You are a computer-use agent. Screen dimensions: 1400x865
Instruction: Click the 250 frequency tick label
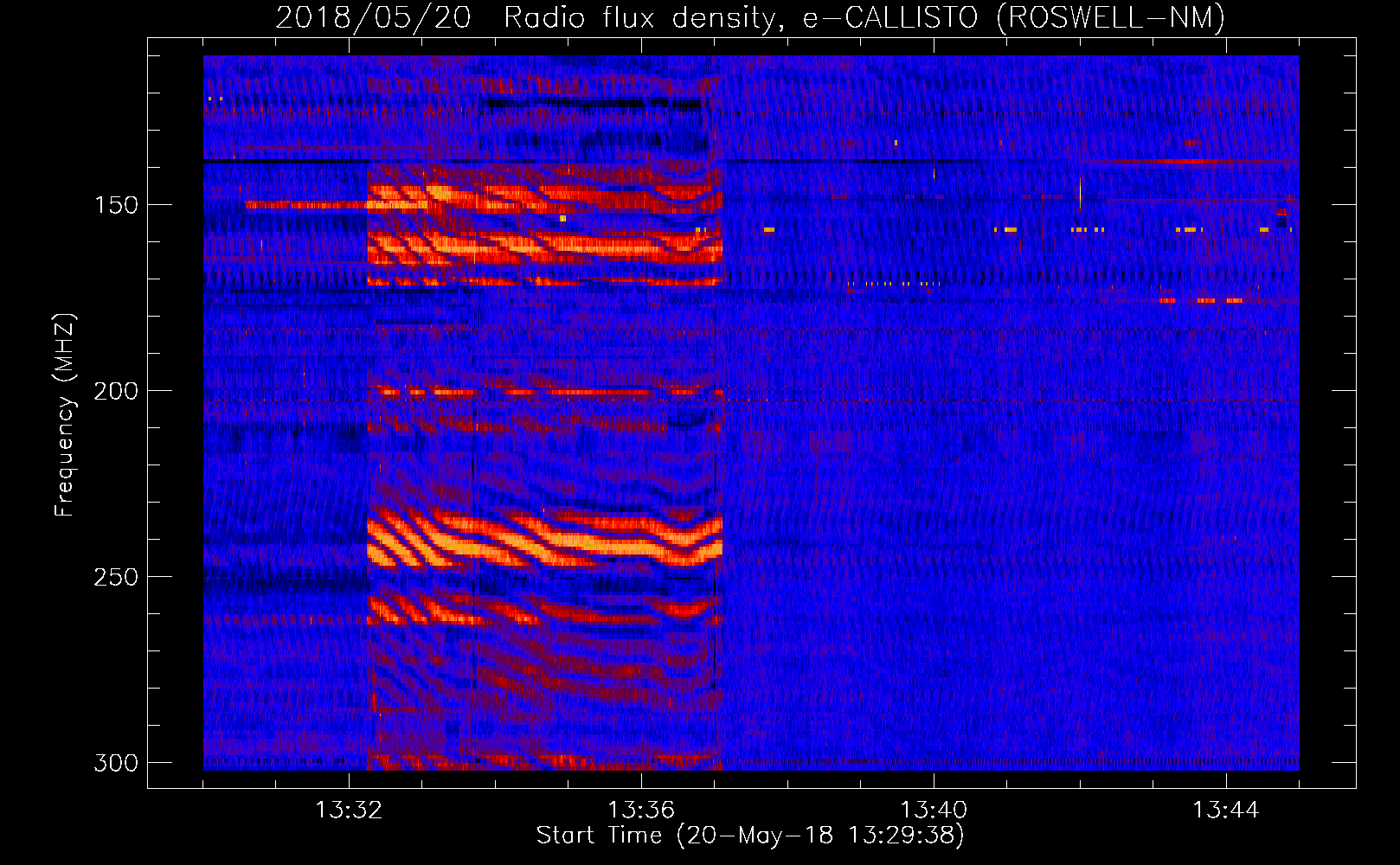116,577
